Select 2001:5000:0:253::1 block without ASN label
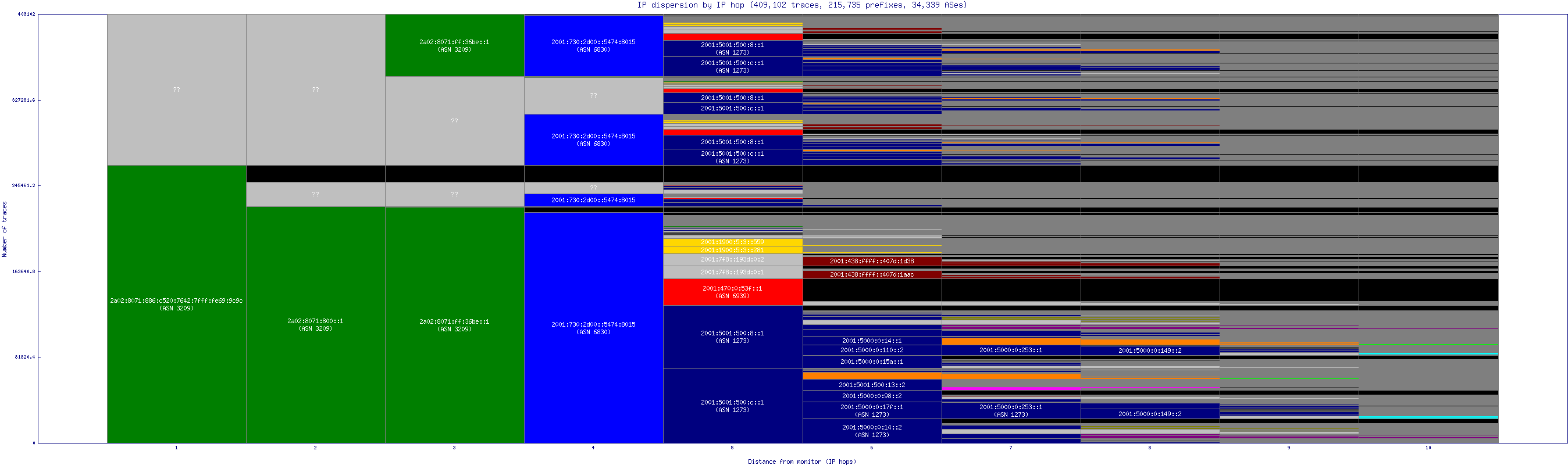 1011,350
